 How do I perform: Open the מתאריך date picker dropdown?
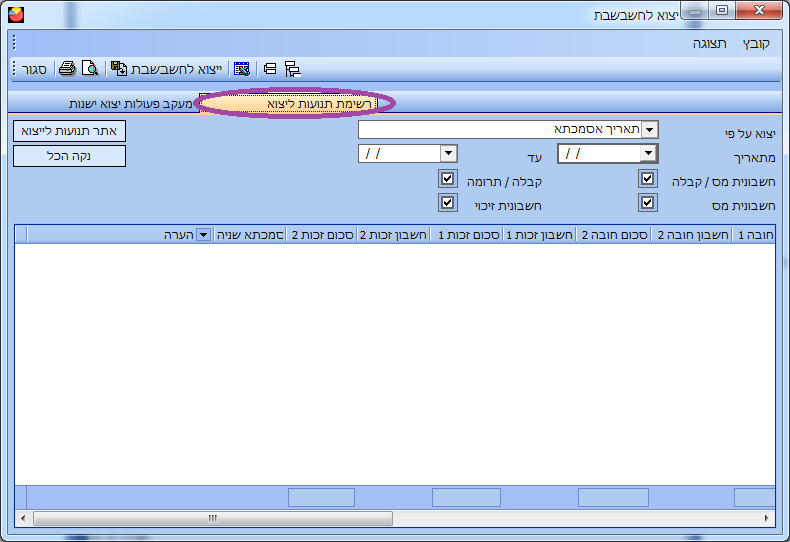[649, 154]
